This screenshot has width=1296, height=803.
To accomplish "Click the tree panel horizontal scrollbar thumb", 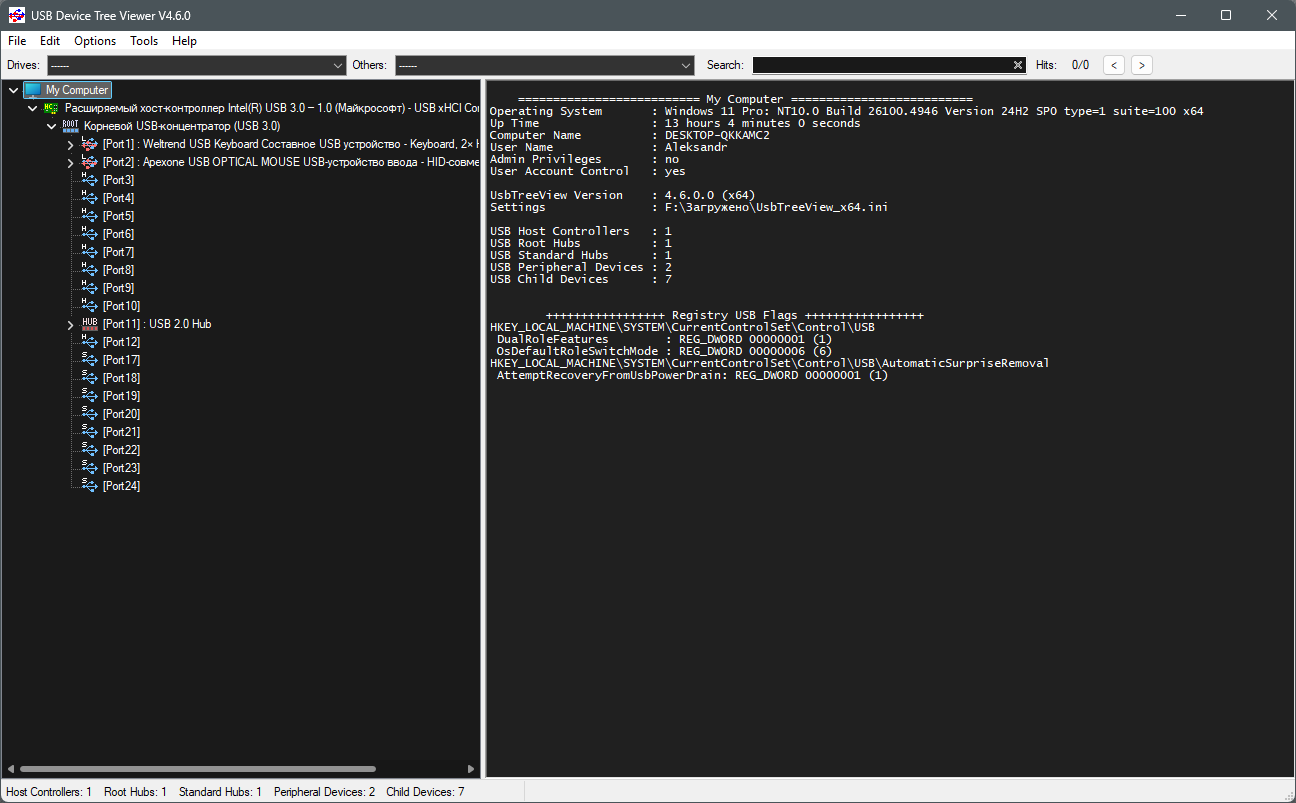I will coord(198,769).
